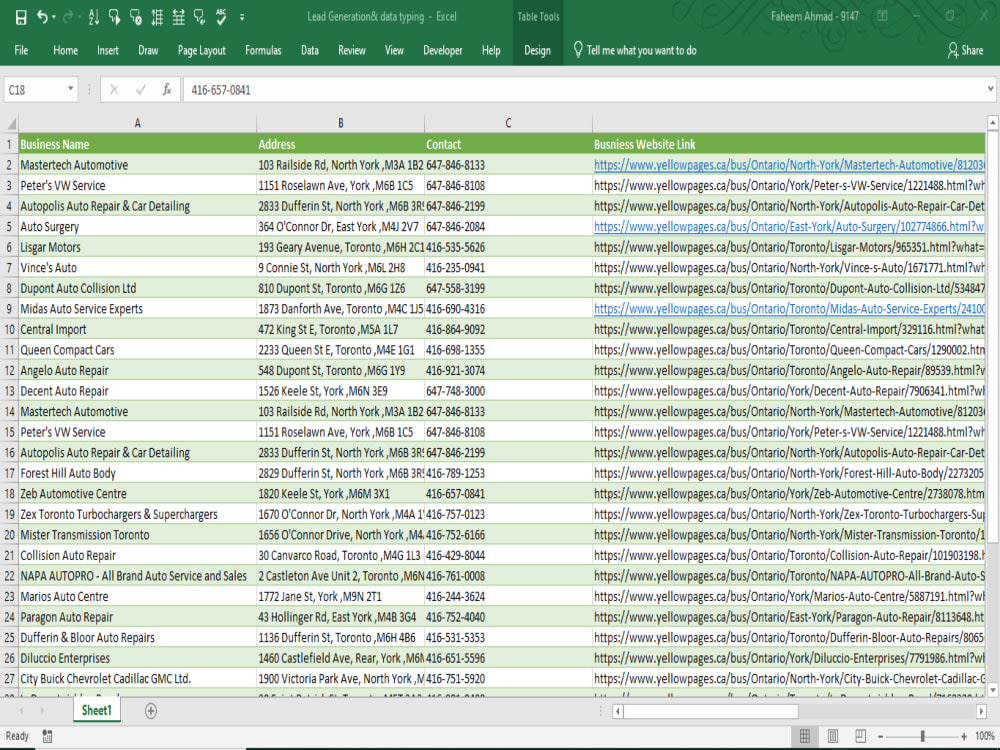
Task: Open the View ribbon tab
Action: [393, 50]
